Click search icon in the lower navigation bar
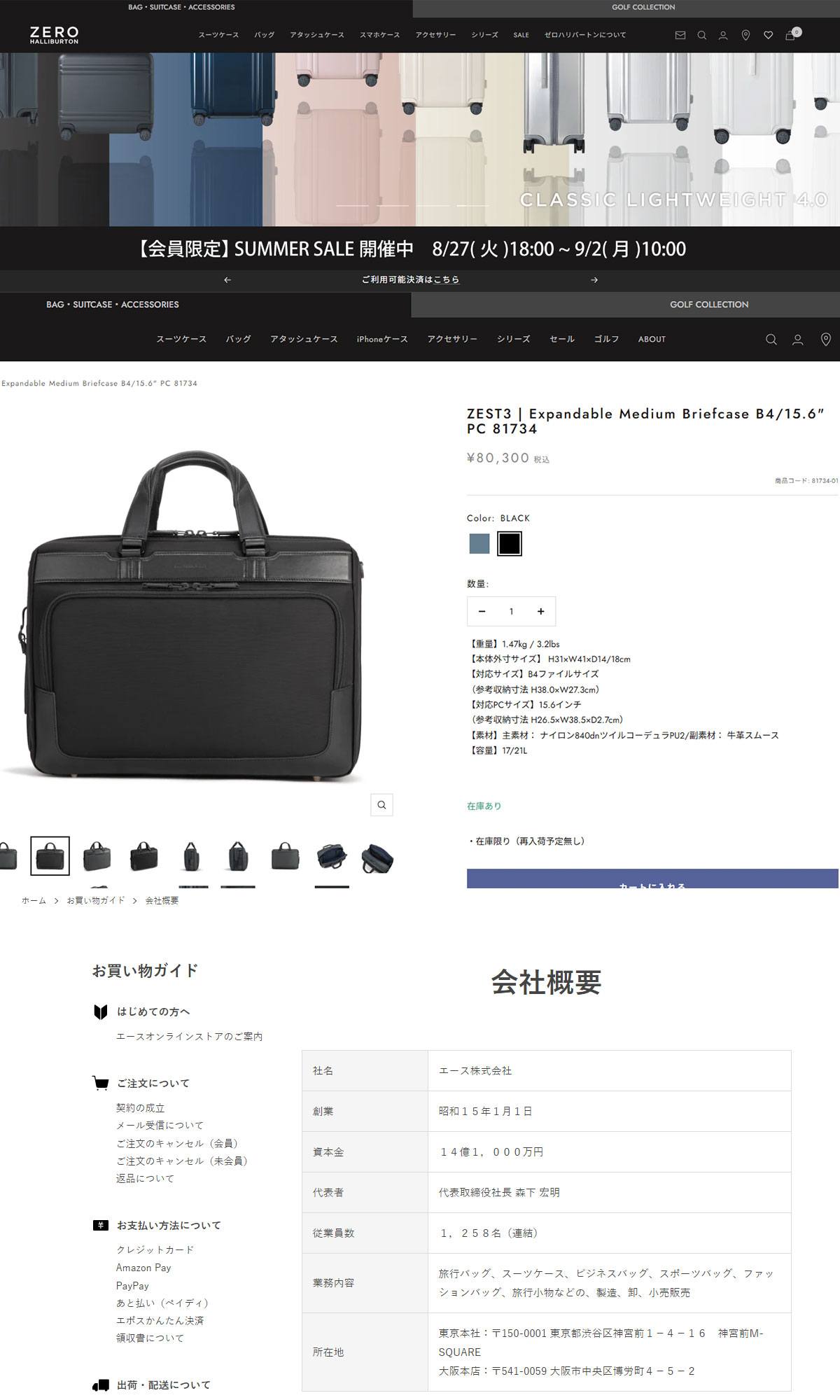This screenshot has height=1400, width=840. [771, 339]
